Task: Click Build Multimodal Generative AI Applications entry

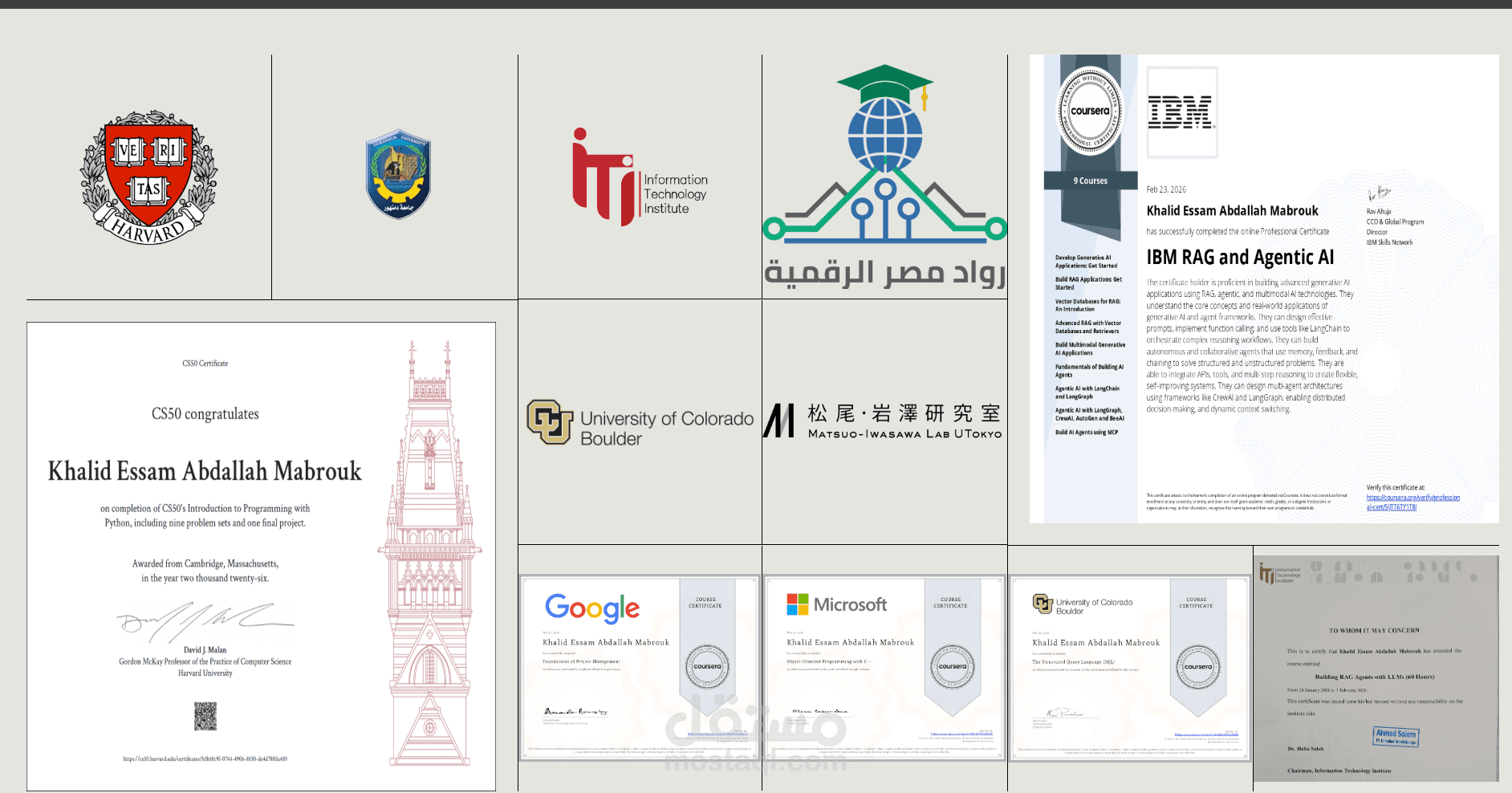Action: [x=1090, y=348]
